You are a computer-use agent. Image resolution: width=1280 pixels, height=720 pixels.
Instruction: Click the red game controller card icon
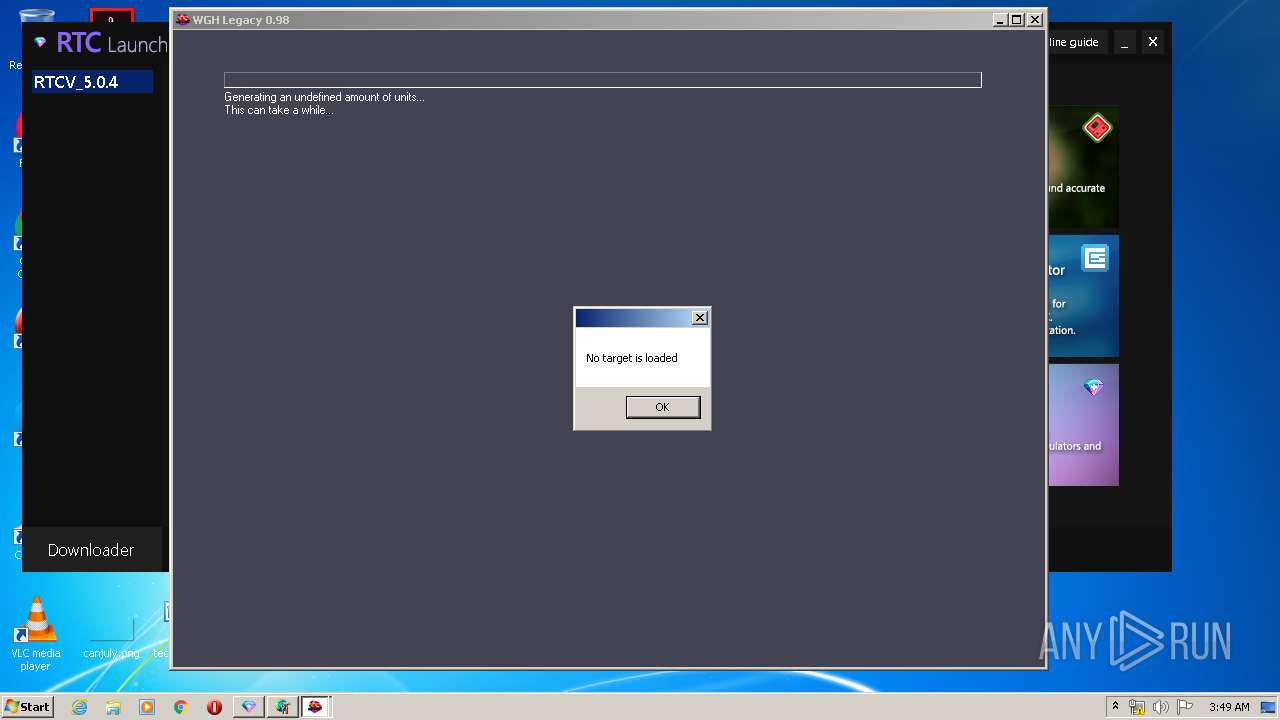click(x=1097, y=128)
